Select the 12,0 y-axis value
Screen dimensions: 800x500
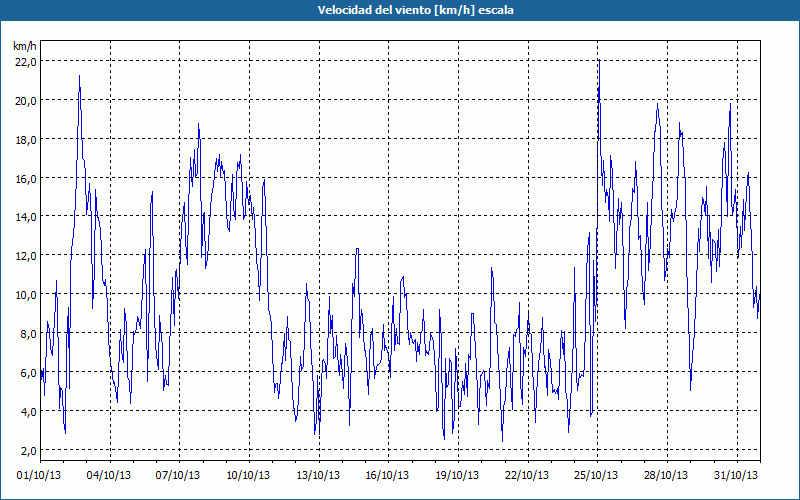pos(26,256)
